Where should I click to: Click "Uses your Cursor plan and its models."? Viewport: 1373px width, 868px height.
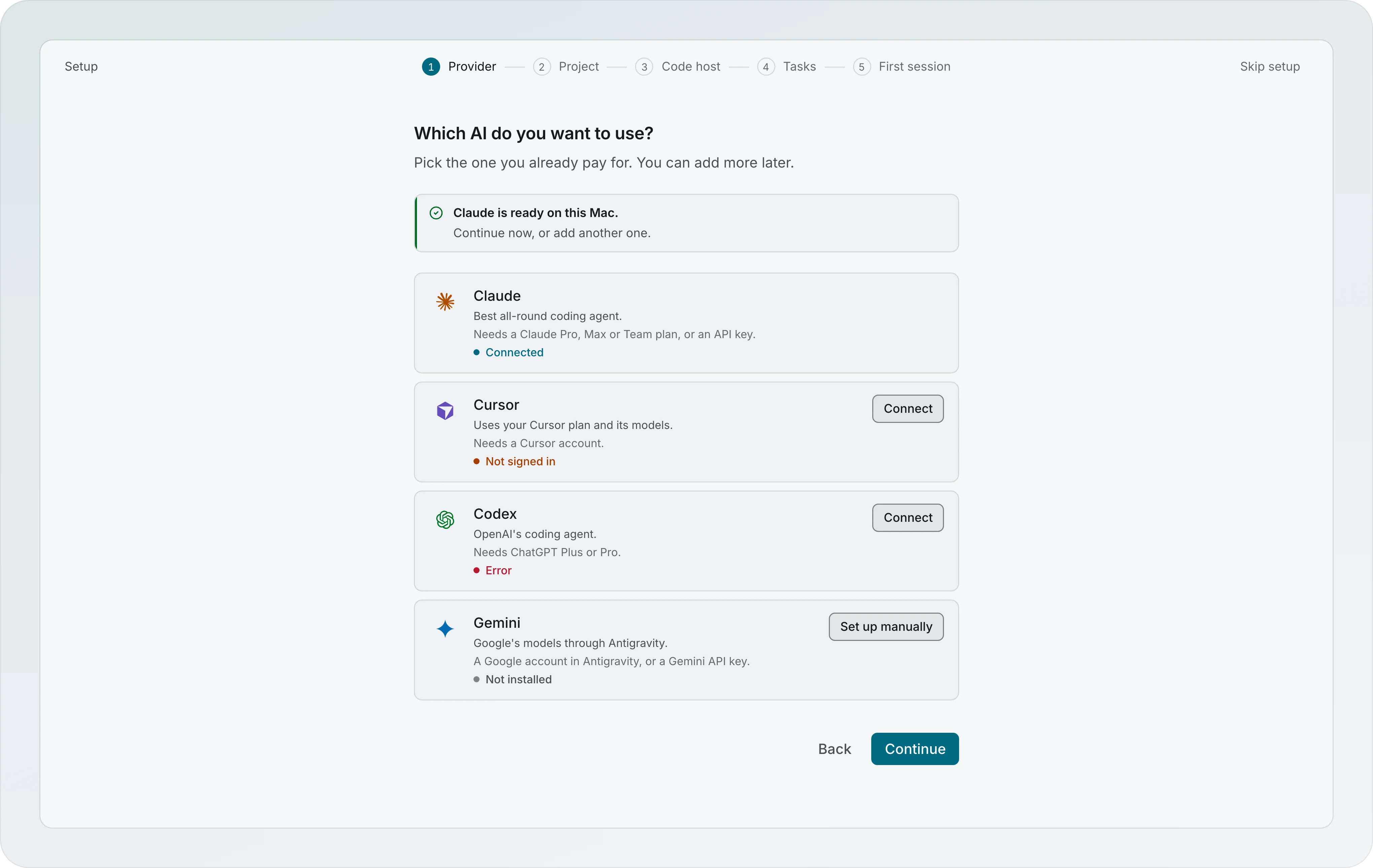pos(572,425)
